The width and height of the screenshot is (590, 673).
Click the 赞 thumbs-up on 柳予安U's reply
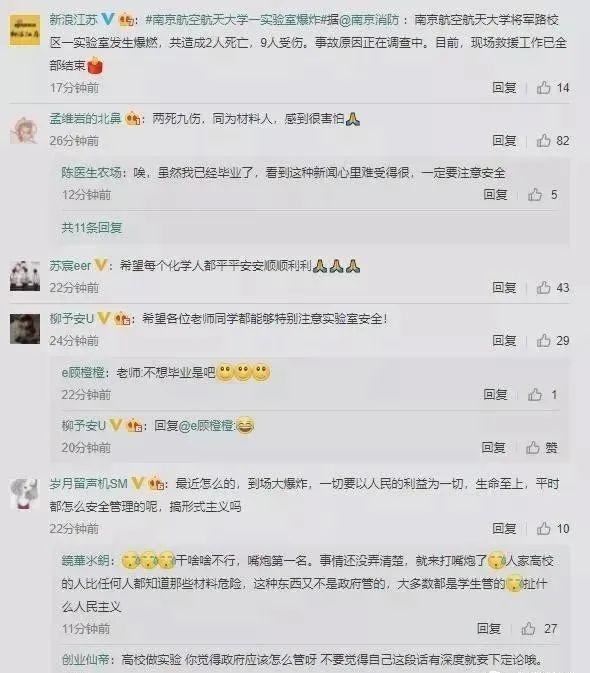point(533,448)
